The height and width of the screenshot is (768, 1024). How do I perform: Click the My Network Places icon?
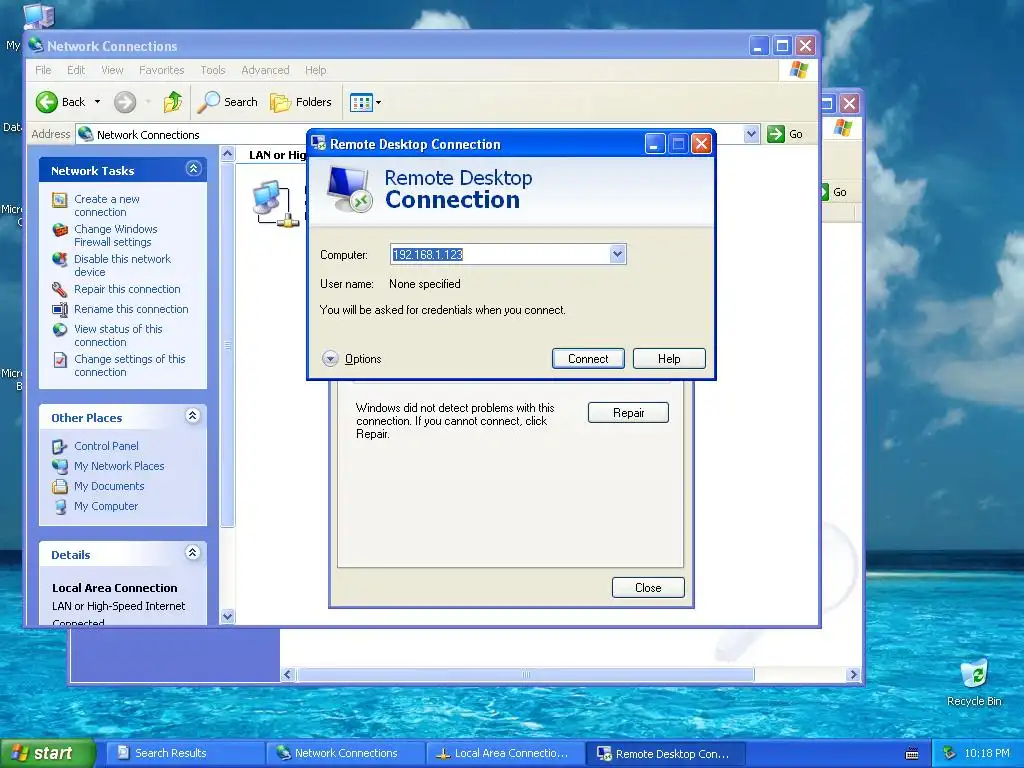[x=59, y=466]
